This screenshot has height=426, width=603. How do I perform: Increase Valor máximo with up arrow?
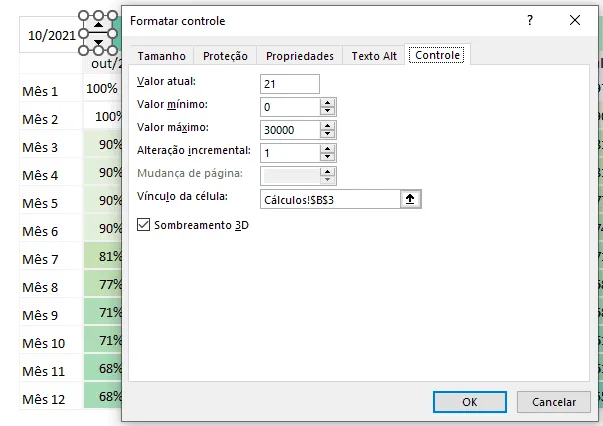point(327,126)
